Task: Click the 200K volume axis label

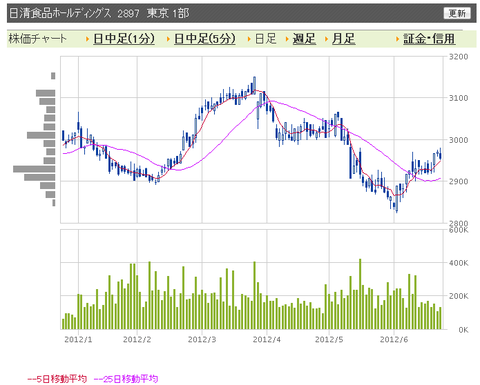Action: click(x=459, y=296)
